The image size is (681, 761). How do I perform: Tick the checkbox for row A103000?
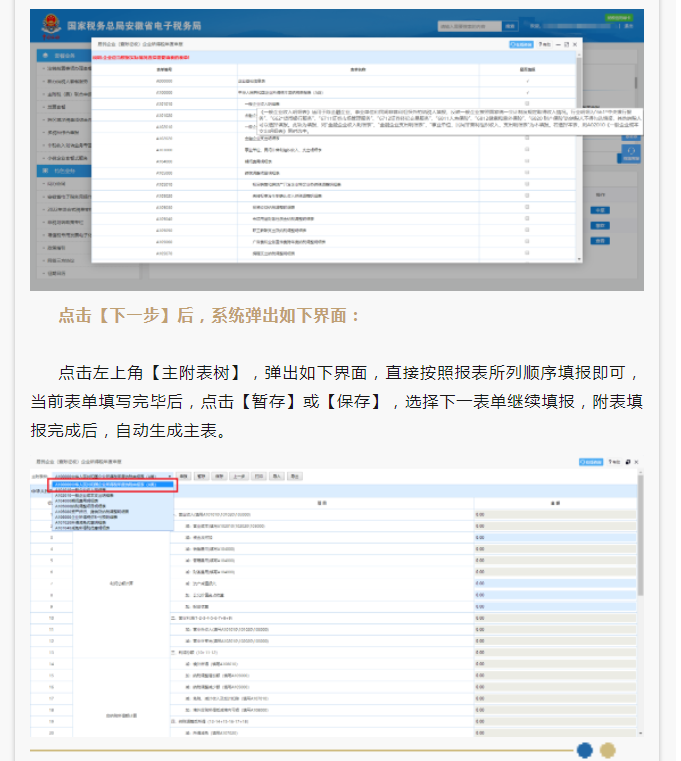(527, 150)
